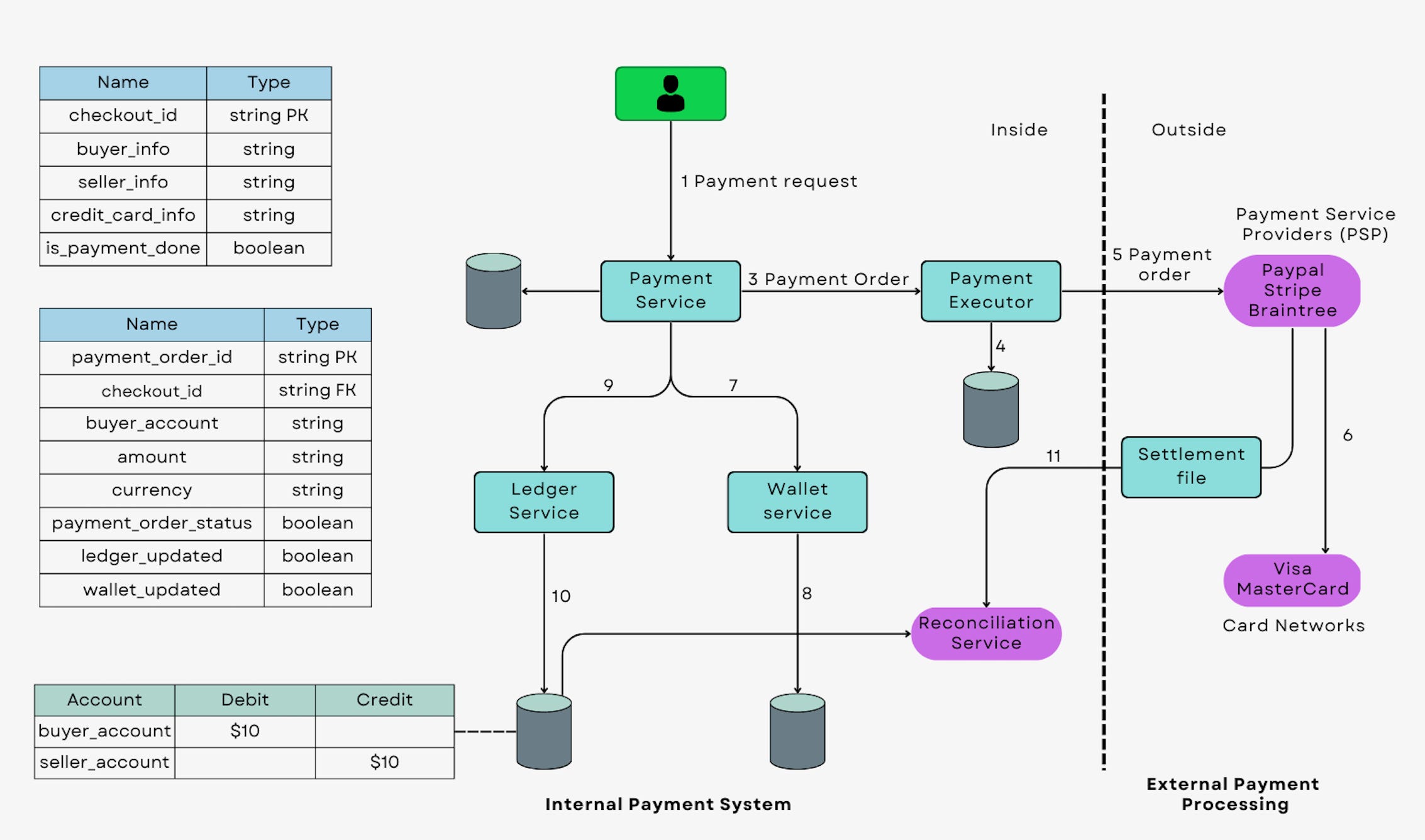This screenshot has width=1425, height=840.
Task: Select the database cylinder beside Payment Service
Action: [x=493, y=291]
